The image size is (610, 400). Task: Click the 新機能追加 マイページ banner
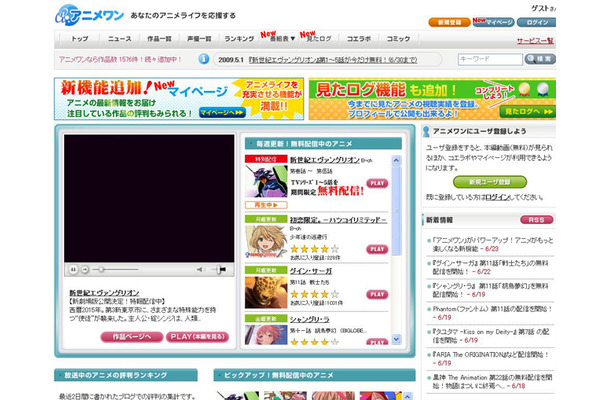[x=179, y=99]
